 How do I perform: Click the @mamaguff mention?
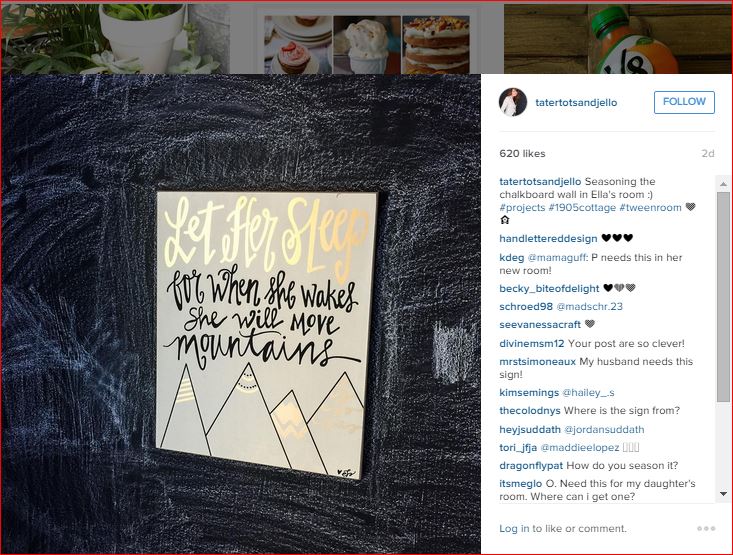coord(556,258)
